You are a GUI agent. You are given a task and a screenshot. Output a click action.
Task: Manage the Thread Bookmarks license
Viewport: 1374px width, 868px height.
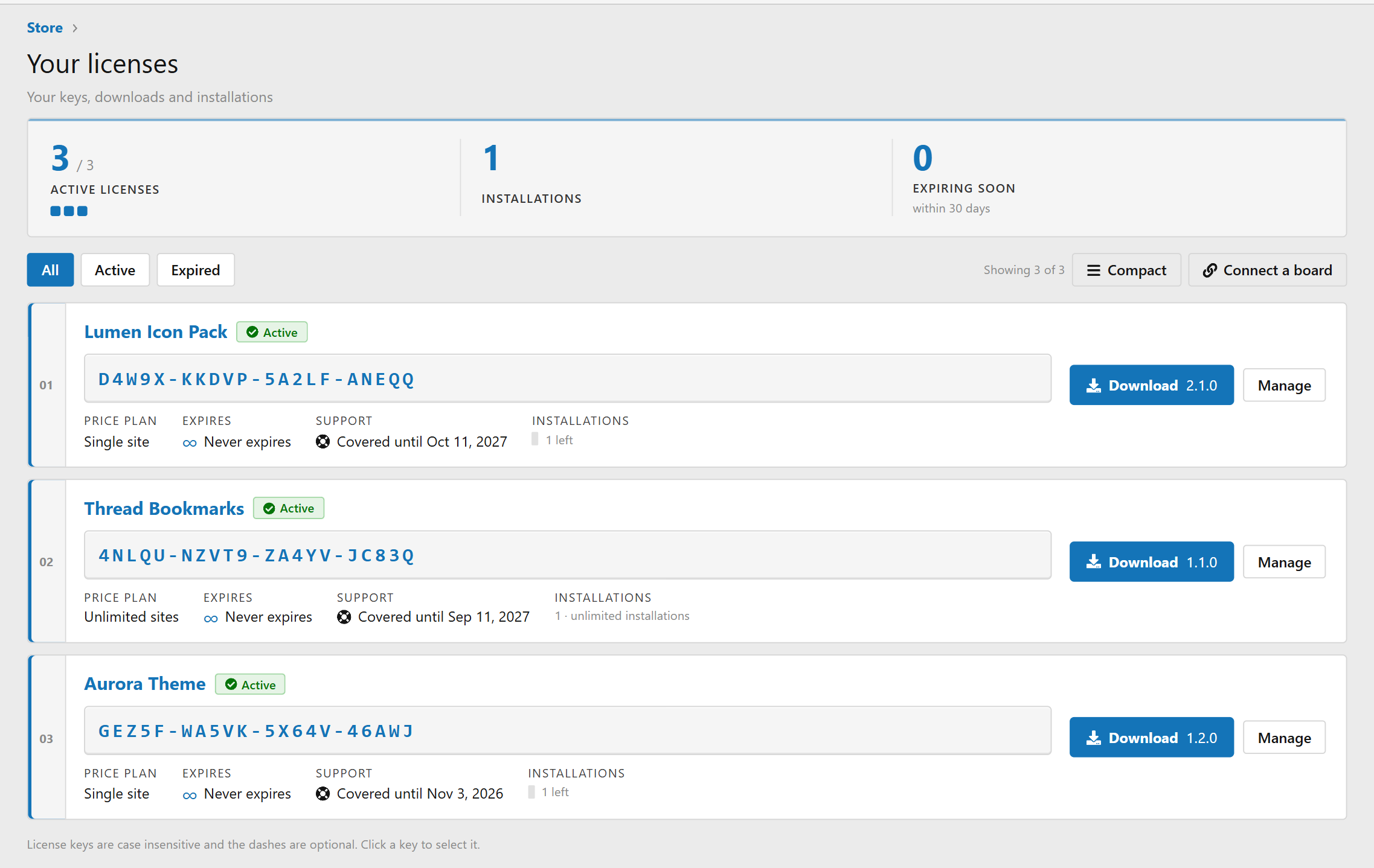1284,562
